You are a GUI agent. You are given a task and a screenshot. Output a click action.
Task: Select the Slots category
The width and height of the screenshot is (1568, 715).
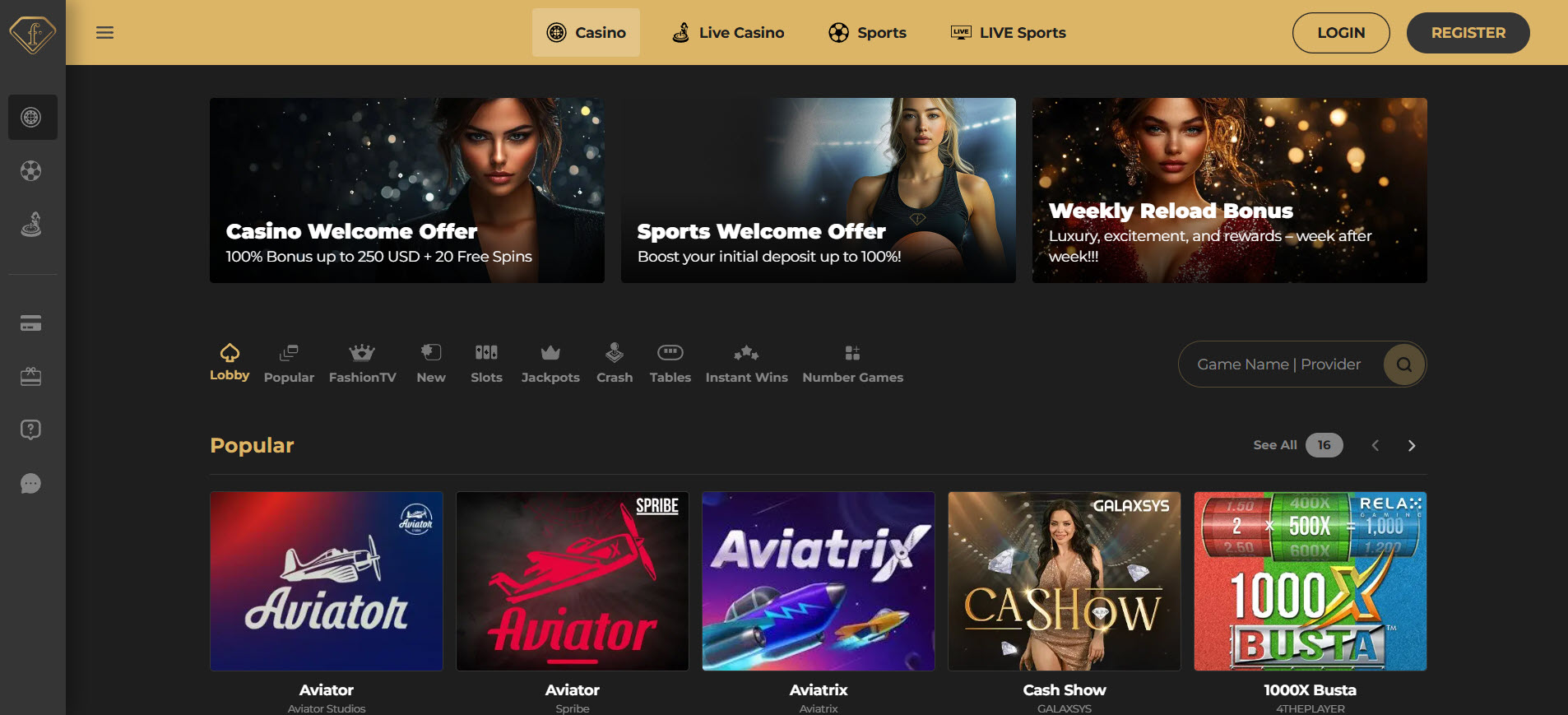pyautogui.click(x=486, y=364)
